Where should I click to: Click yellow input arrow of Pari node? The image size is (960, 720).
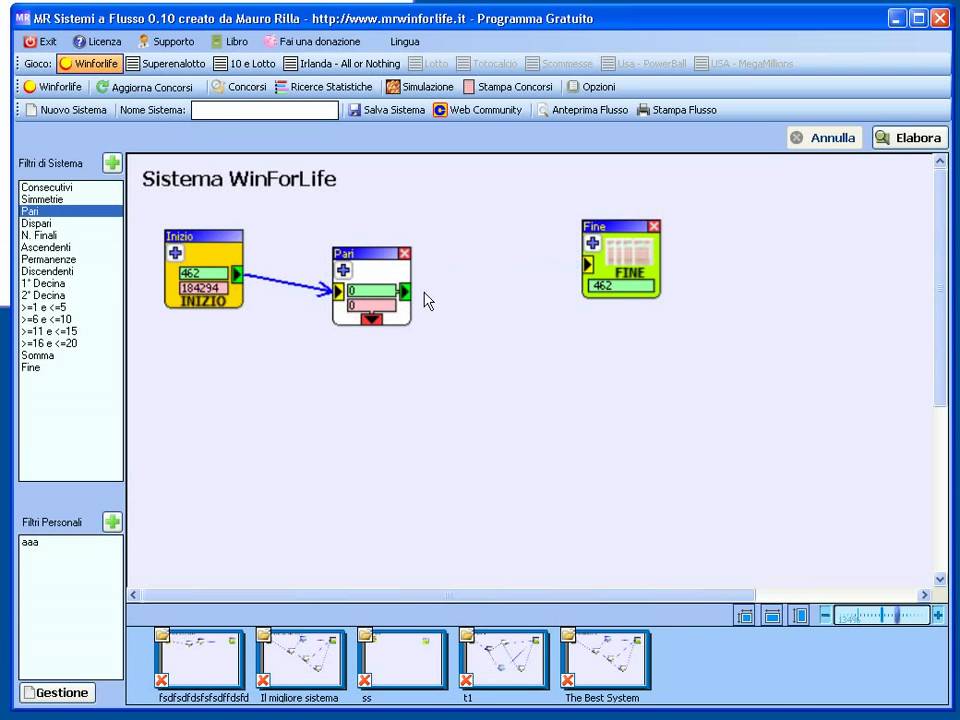[x=339, y=291]
